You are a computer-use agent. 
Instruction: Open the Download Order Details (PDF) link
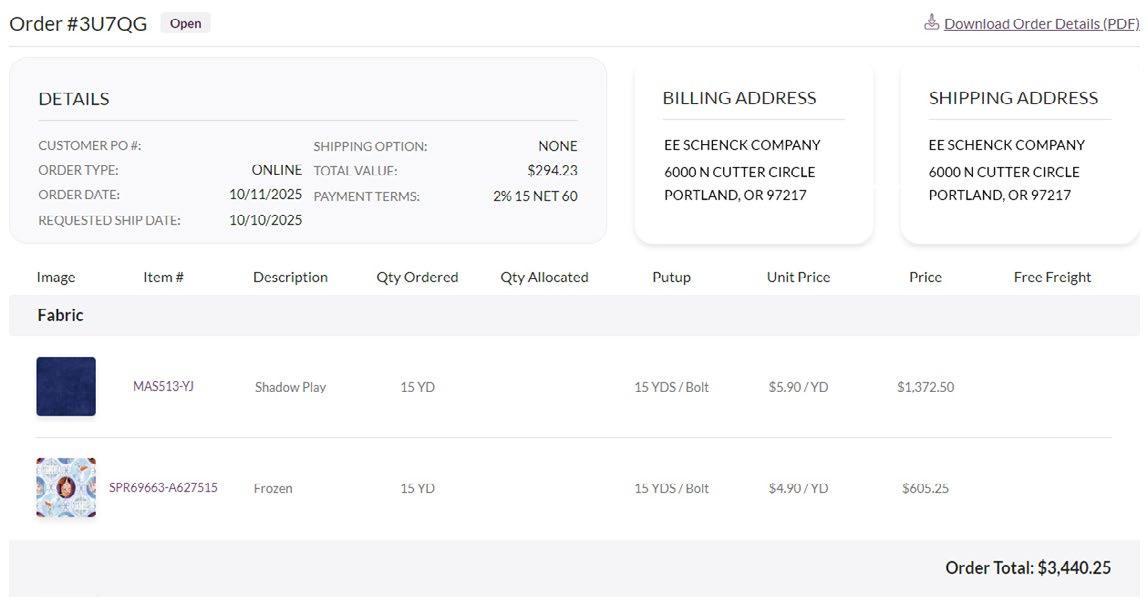click(x=1041, y=24)
